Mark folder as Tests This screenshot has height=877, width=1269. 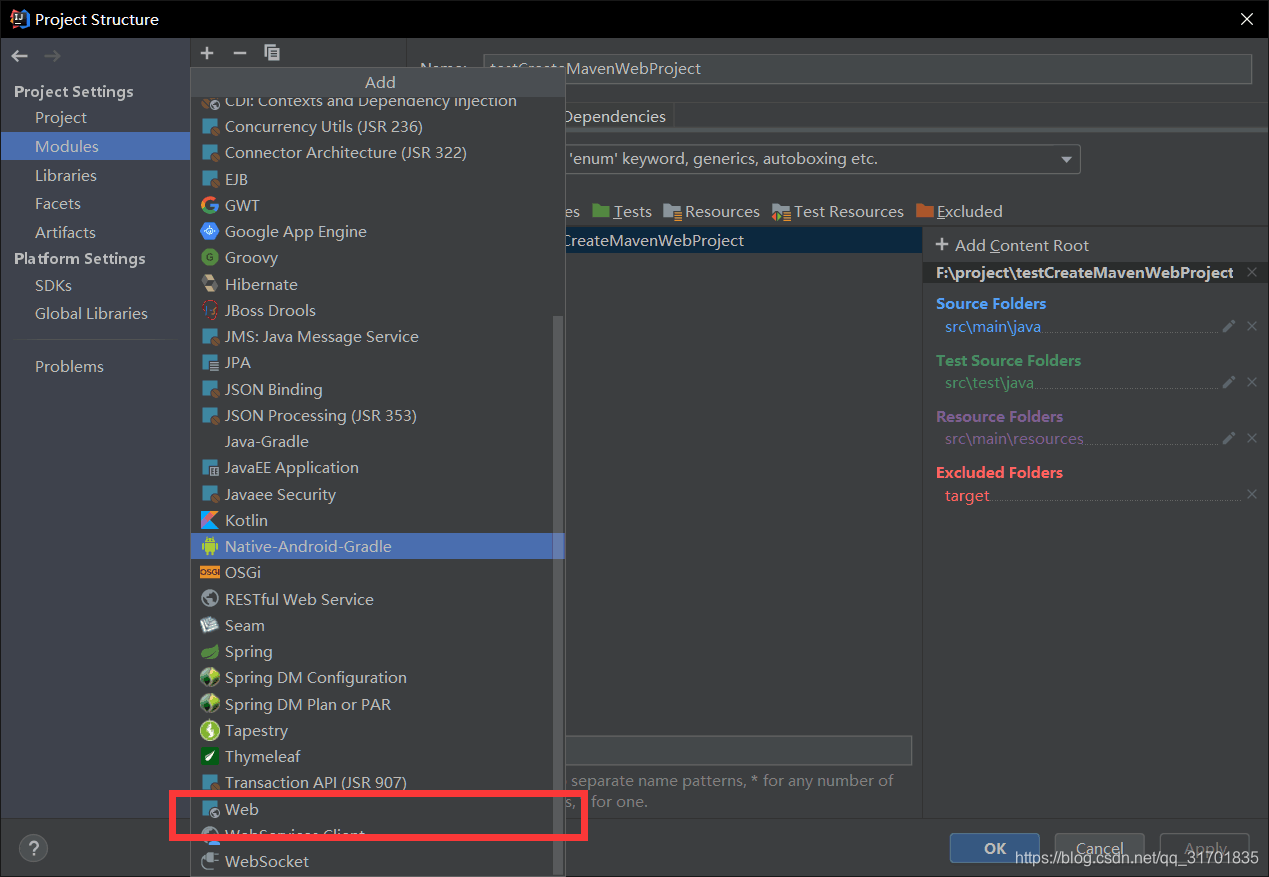point(622,211)
